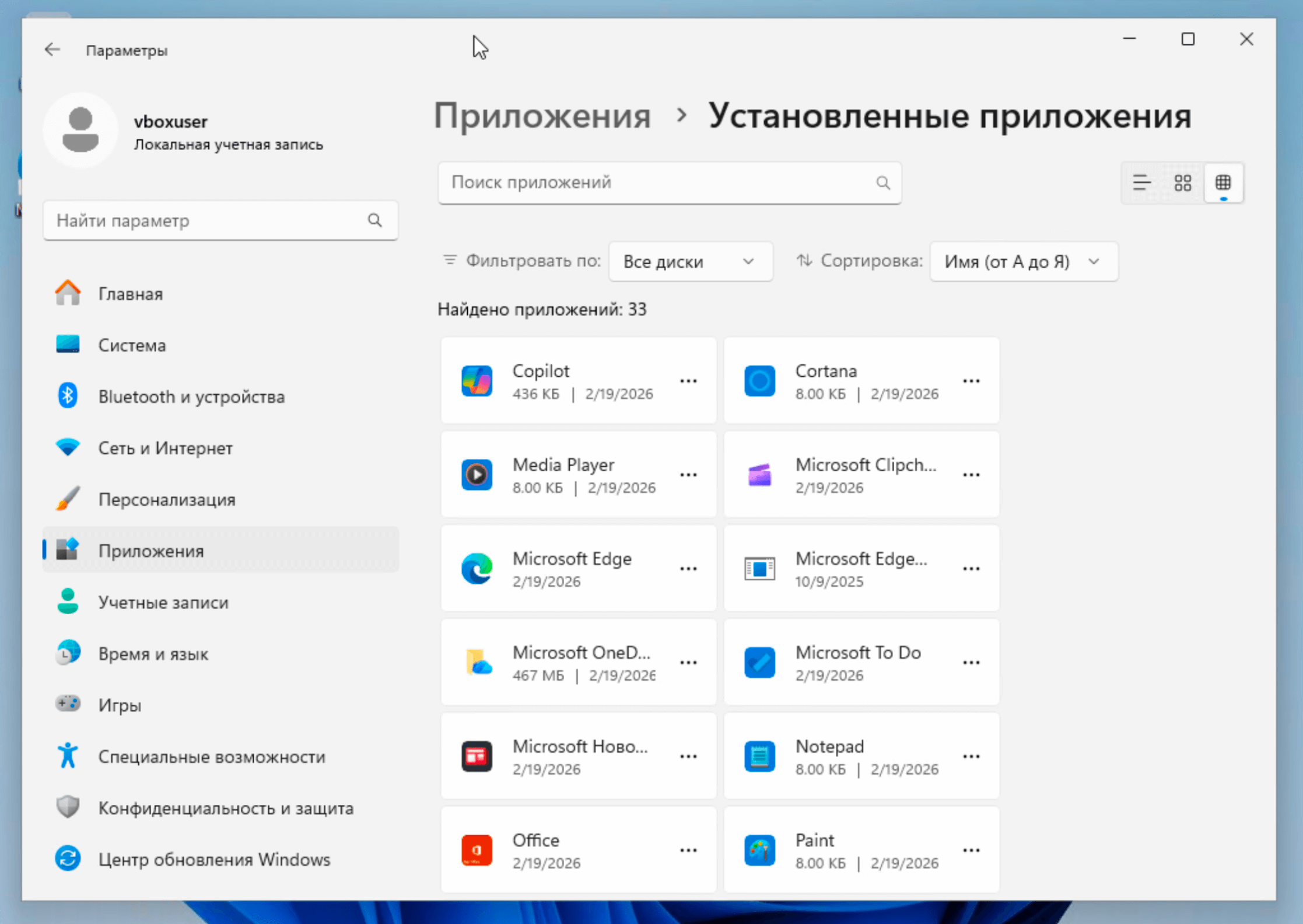Image resolution: width=1303 pixels, height=924 pixels.
Task: Click the Приложения breadcrumb link
Action: [542, 116]
